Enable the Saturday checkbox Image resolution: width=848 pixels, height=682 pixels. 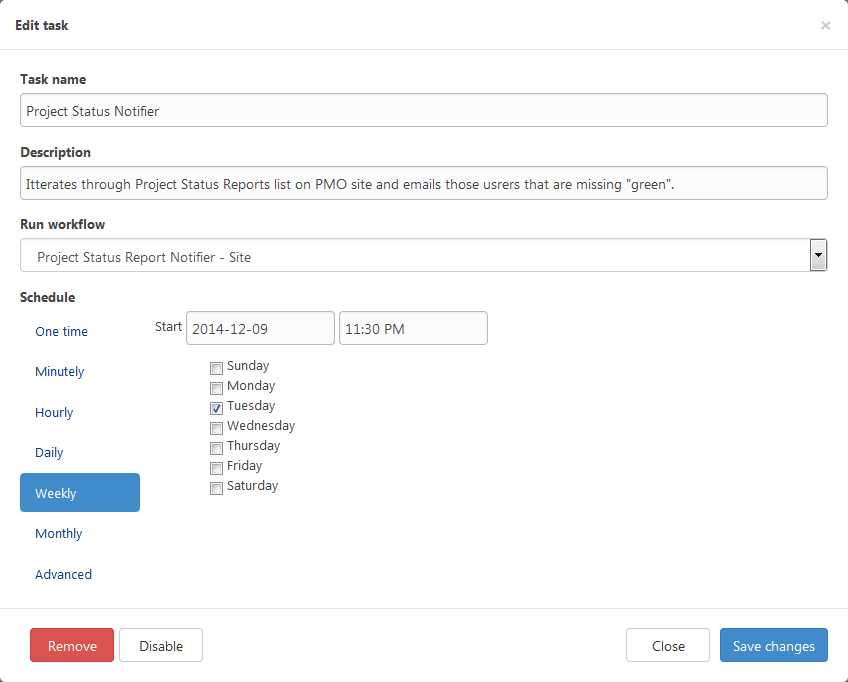[216, 488]
